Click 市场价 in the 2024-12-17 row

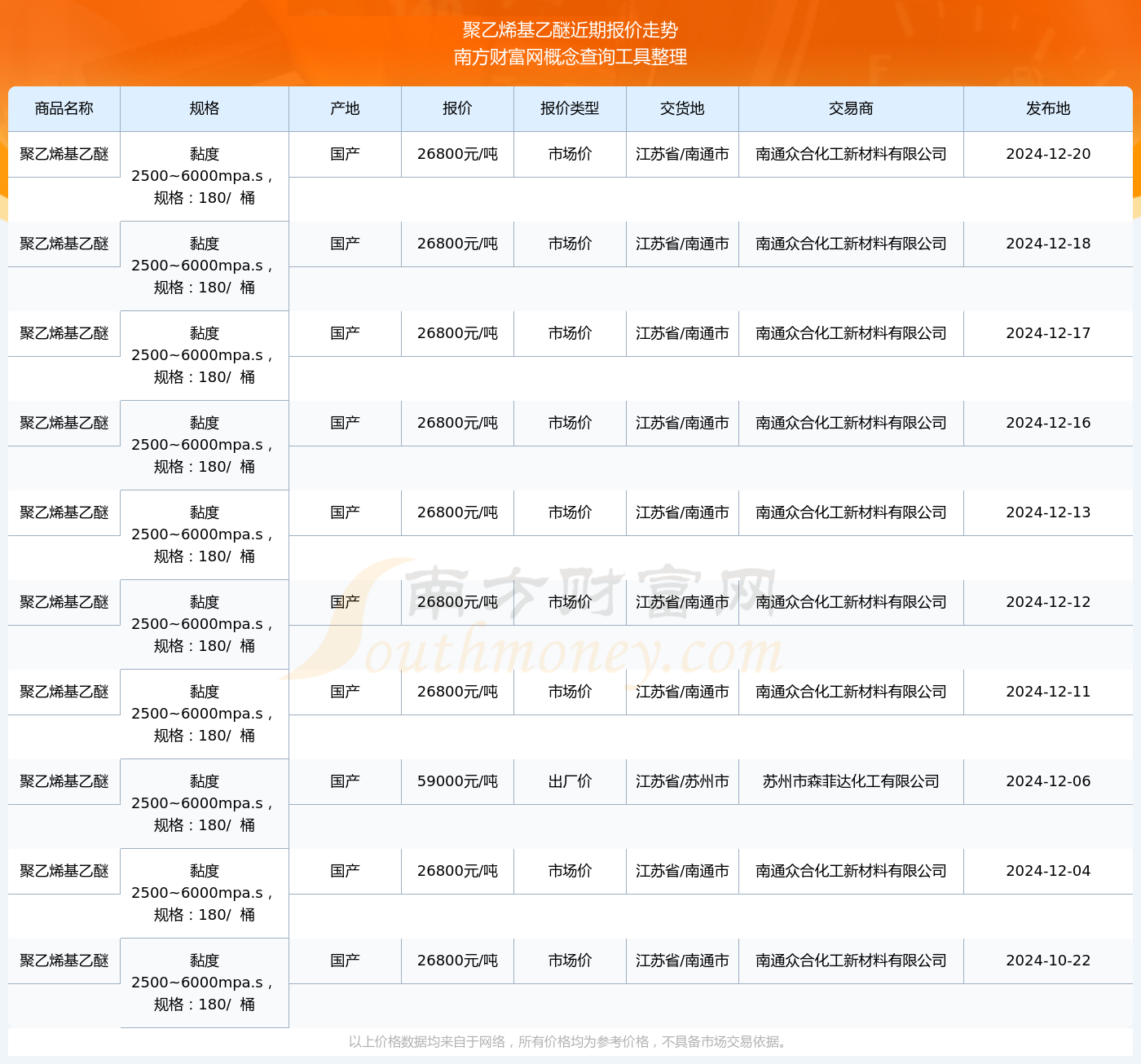[570, 333]
